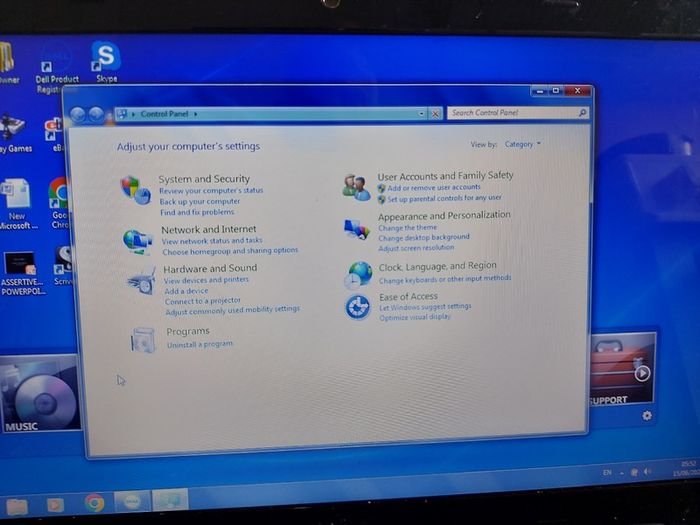
Task: Open Appearance and Personalization heading
Action: (444, 216)
